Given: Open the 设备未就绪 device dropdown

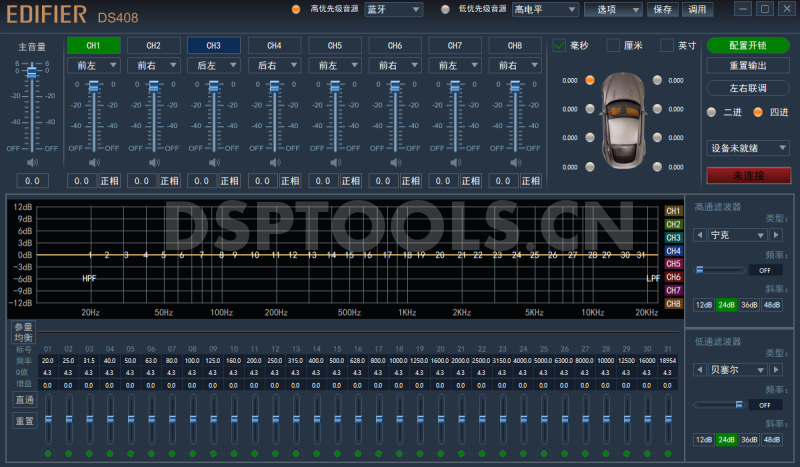Looking at the screenshot, I should 748,148.
